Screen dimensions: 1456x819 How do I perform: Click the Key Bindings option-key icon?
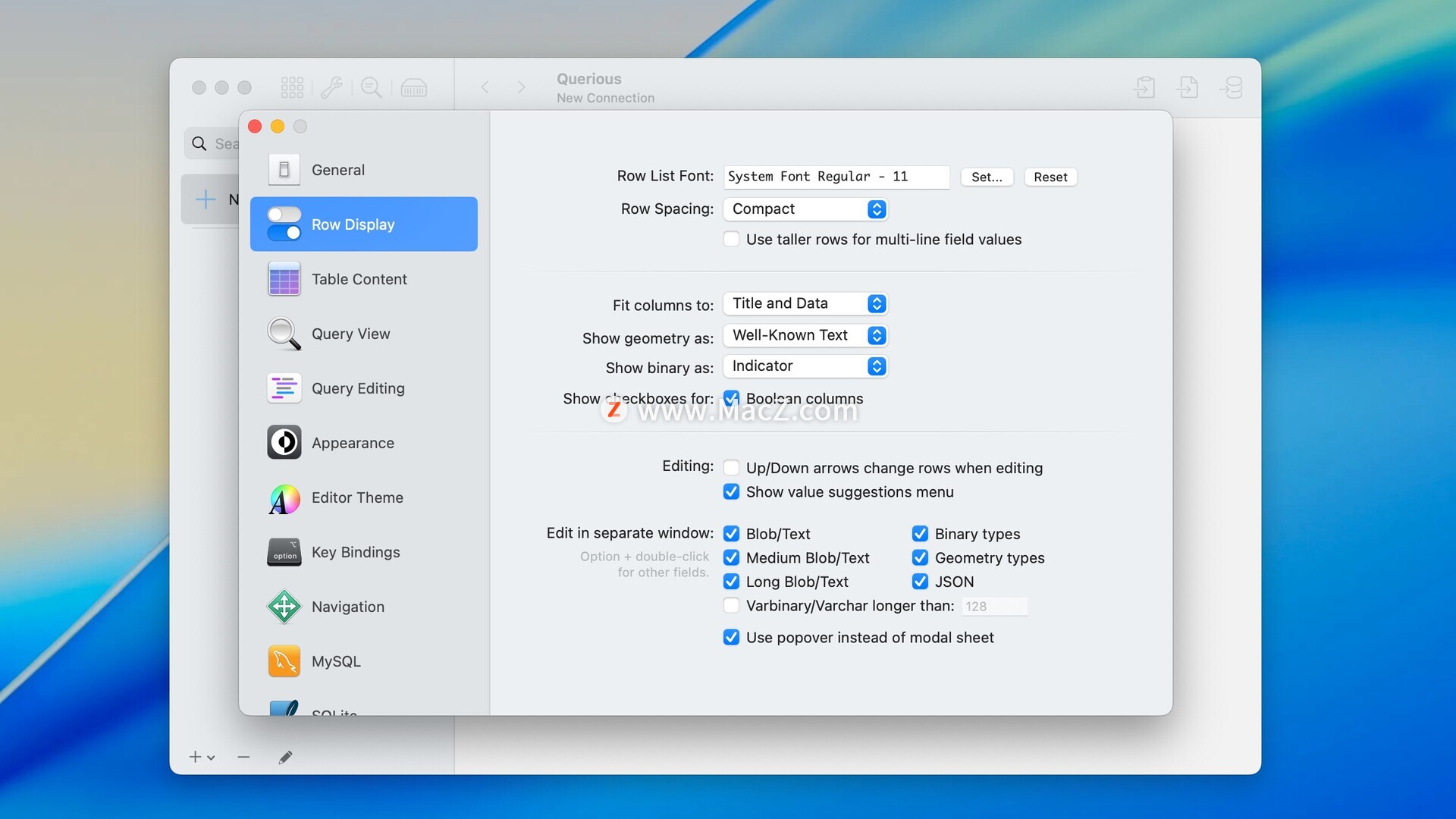(x=284, y=552)
